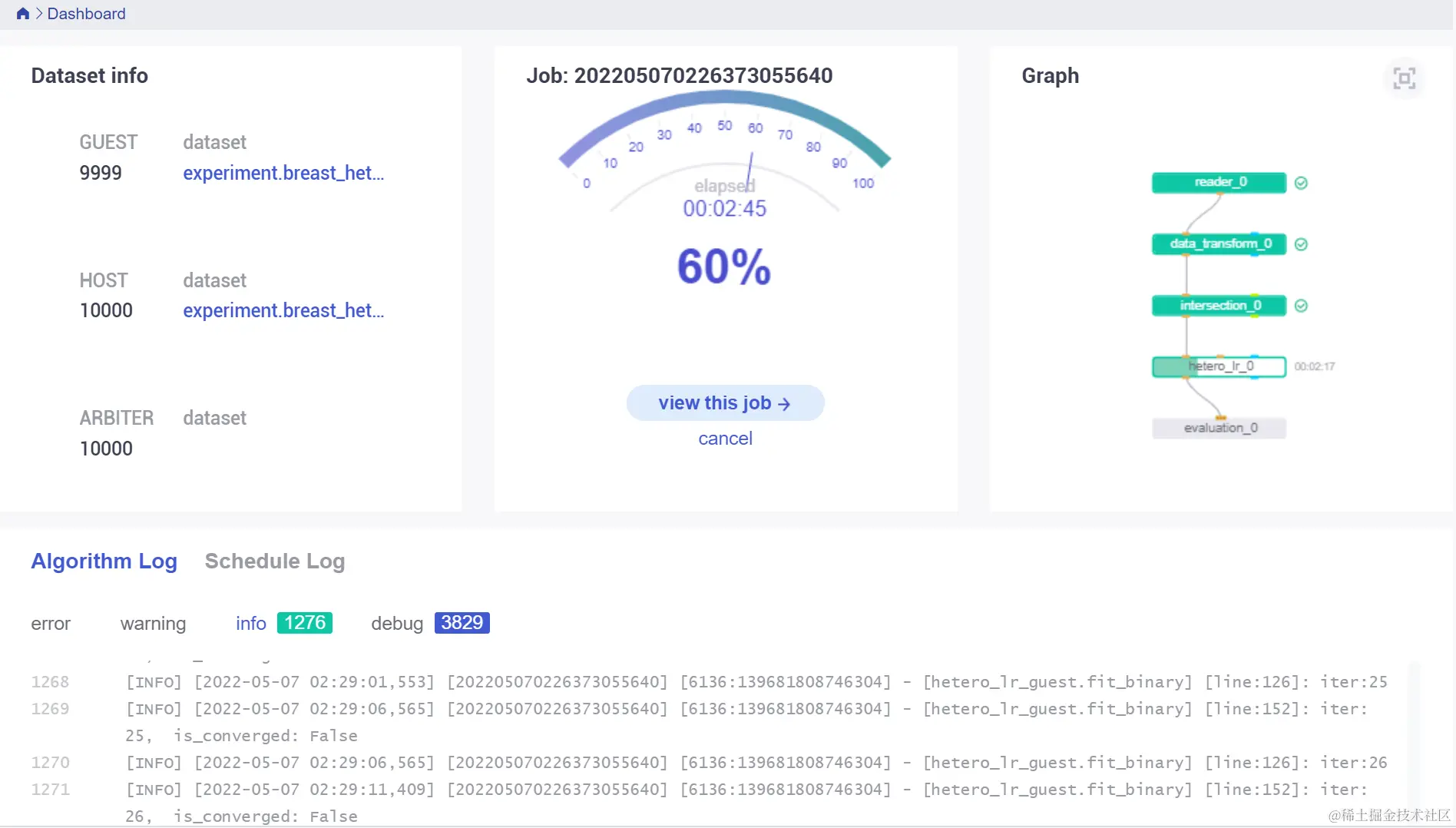Click the job progress gauge arc

[724, 98]
